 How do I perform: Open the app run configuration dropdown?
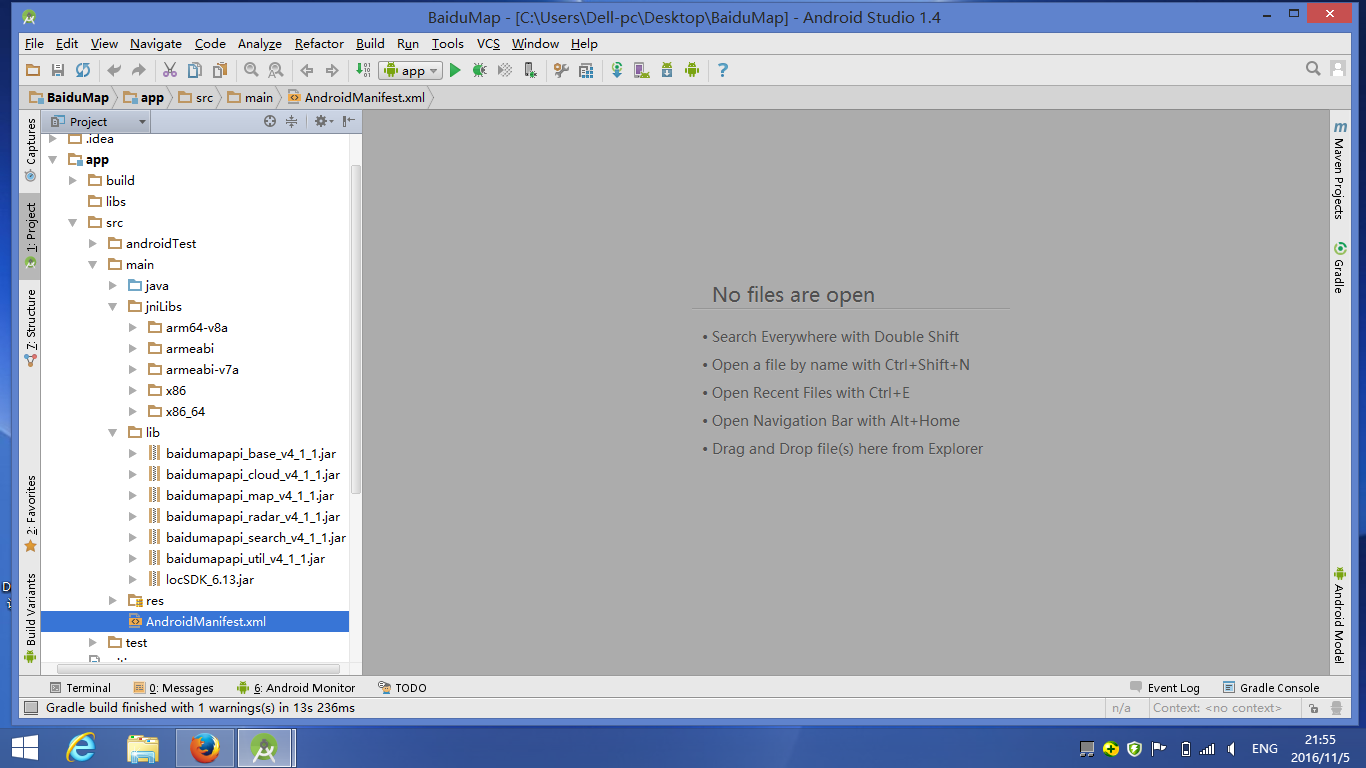(410, 71)
